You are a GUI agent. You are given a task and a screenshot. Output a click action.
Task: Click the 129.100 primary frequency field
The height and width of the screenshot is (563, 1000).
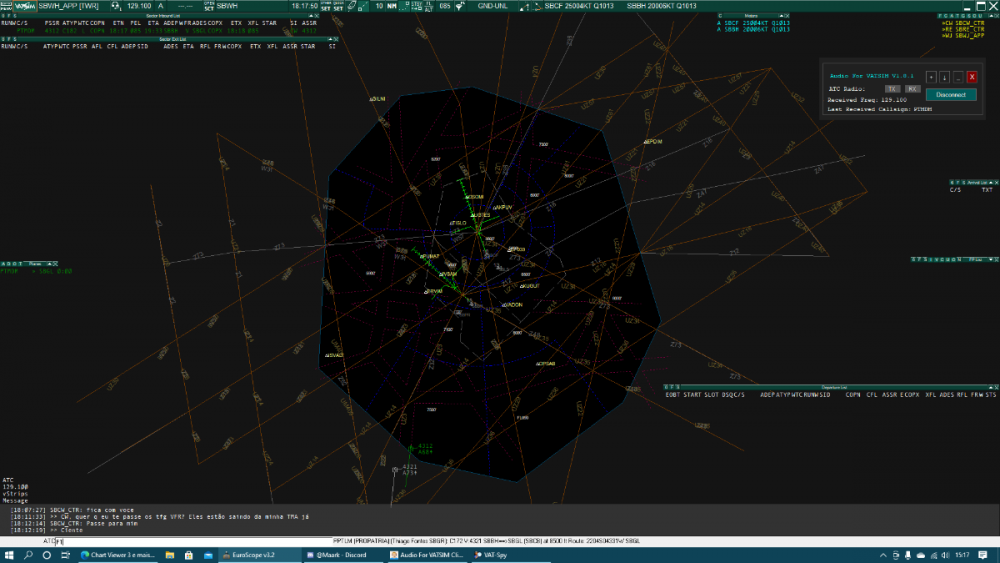pyautogui.click(x=139, y=6)
